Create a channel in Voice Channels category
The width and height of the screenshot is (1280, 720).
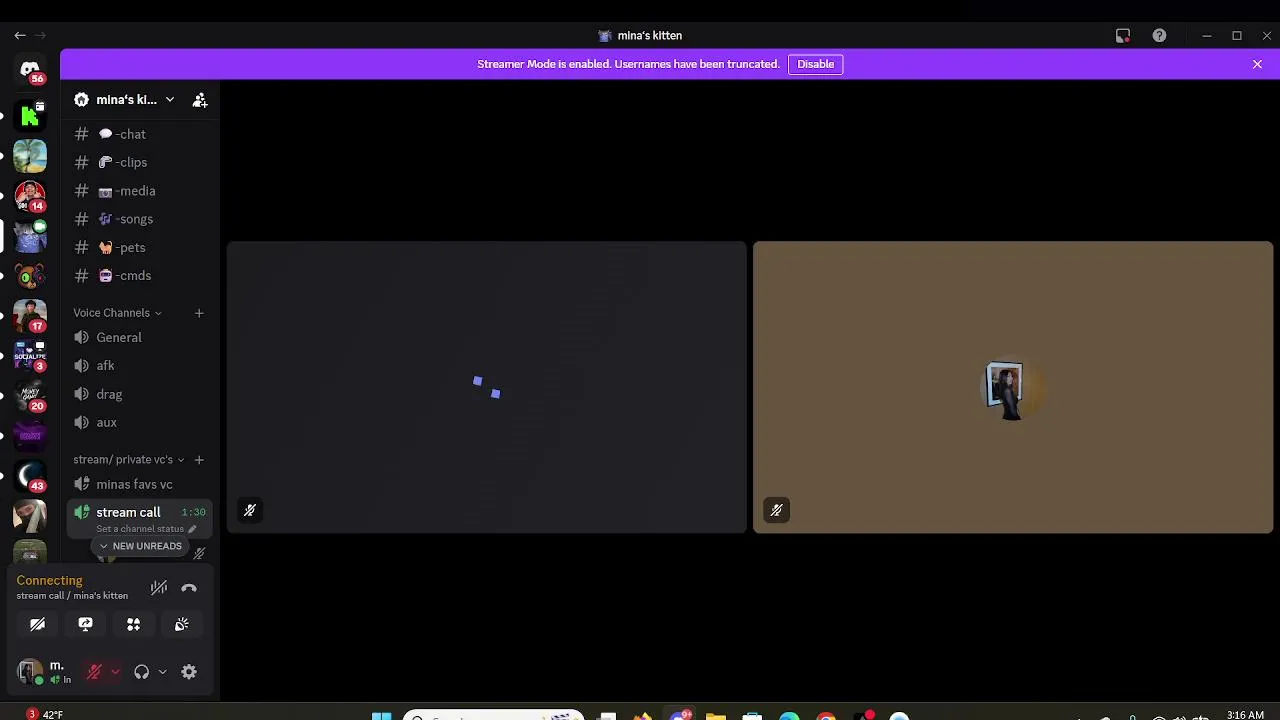tap(199, 313)
